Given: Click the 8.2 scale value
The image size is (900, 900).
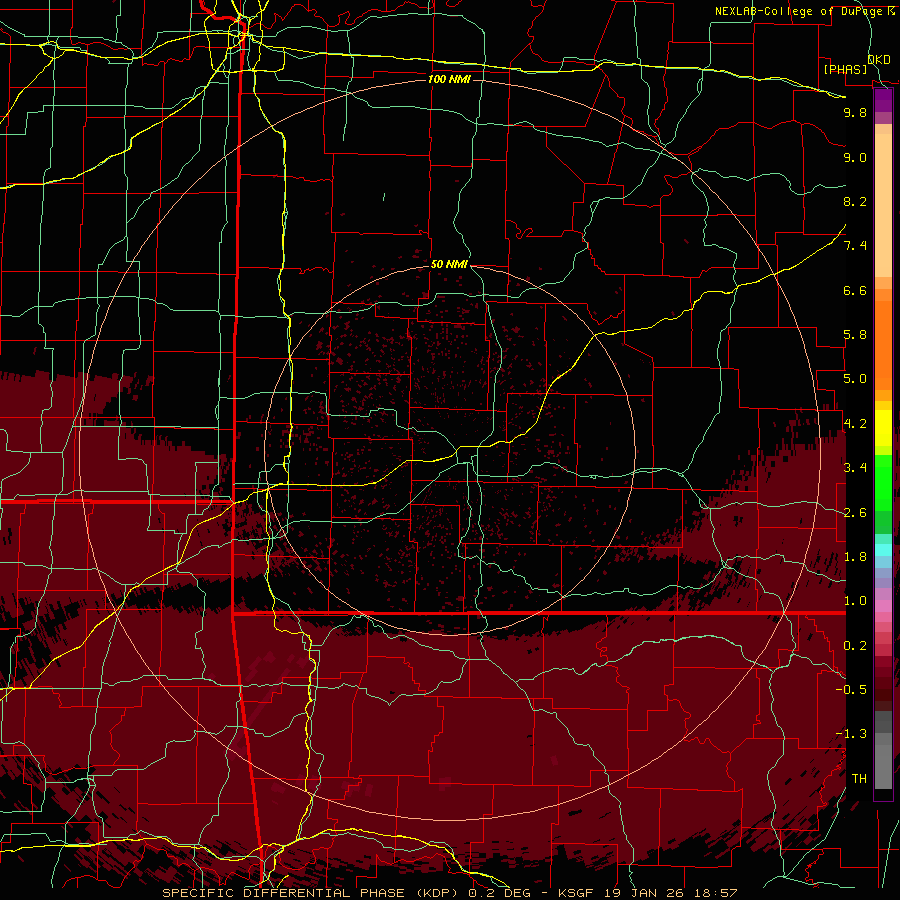Looking at the screenshot, I should coord(855,201).
